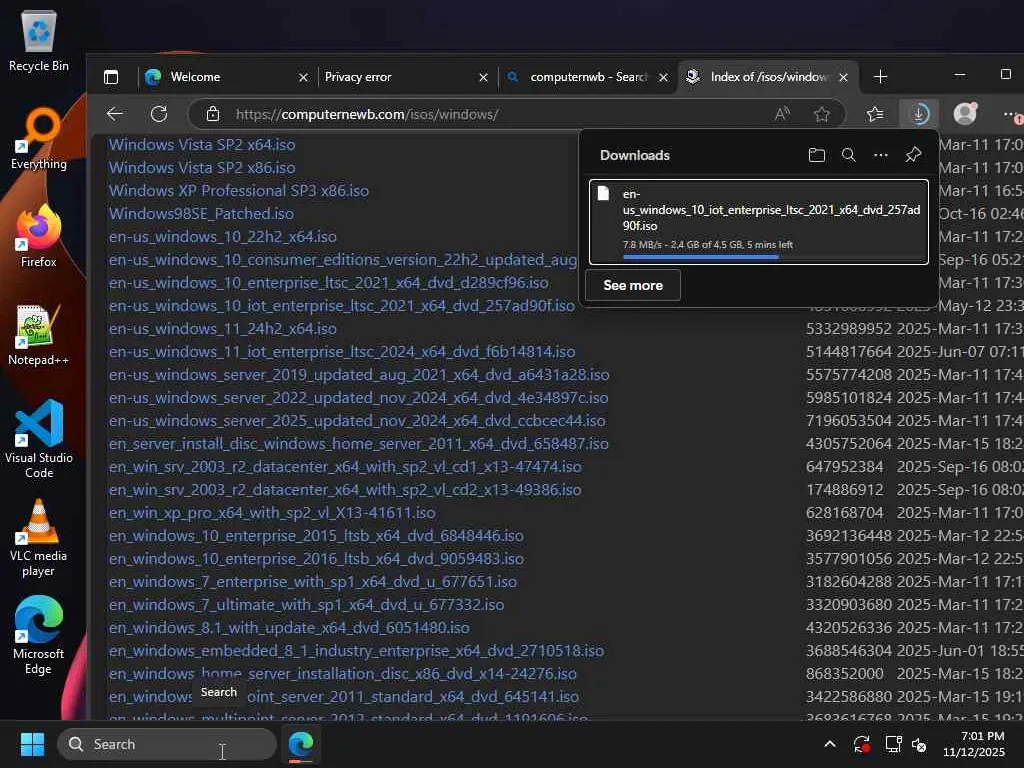This screenshot has width=1024, height=768.
Task: Select file size 5332989952 text
Action: point(848,328)
